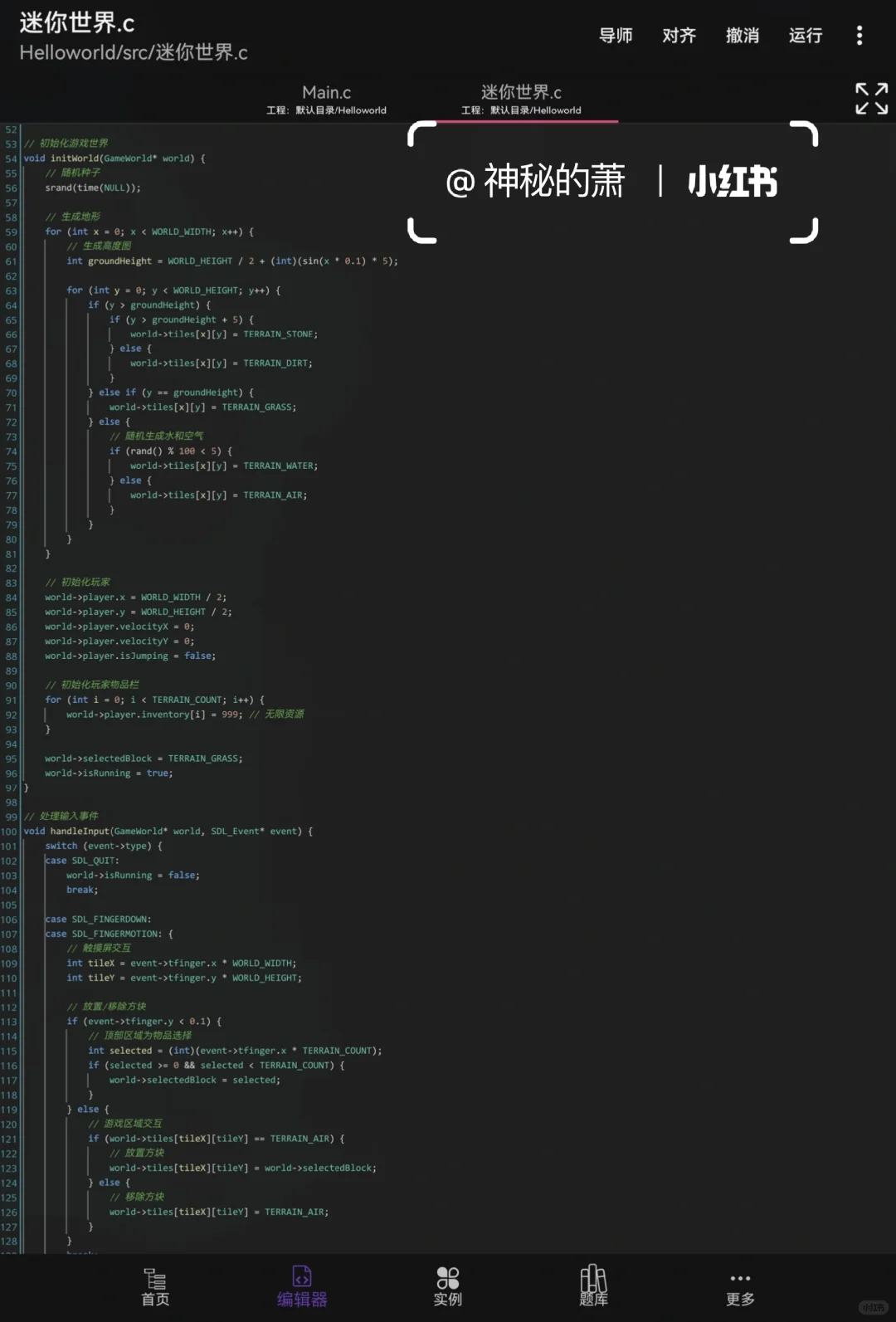Screen dimensions: 896x1322
Task: Click the file path Helloworld/src/迷你世界.c
Action: pos(134,52)
